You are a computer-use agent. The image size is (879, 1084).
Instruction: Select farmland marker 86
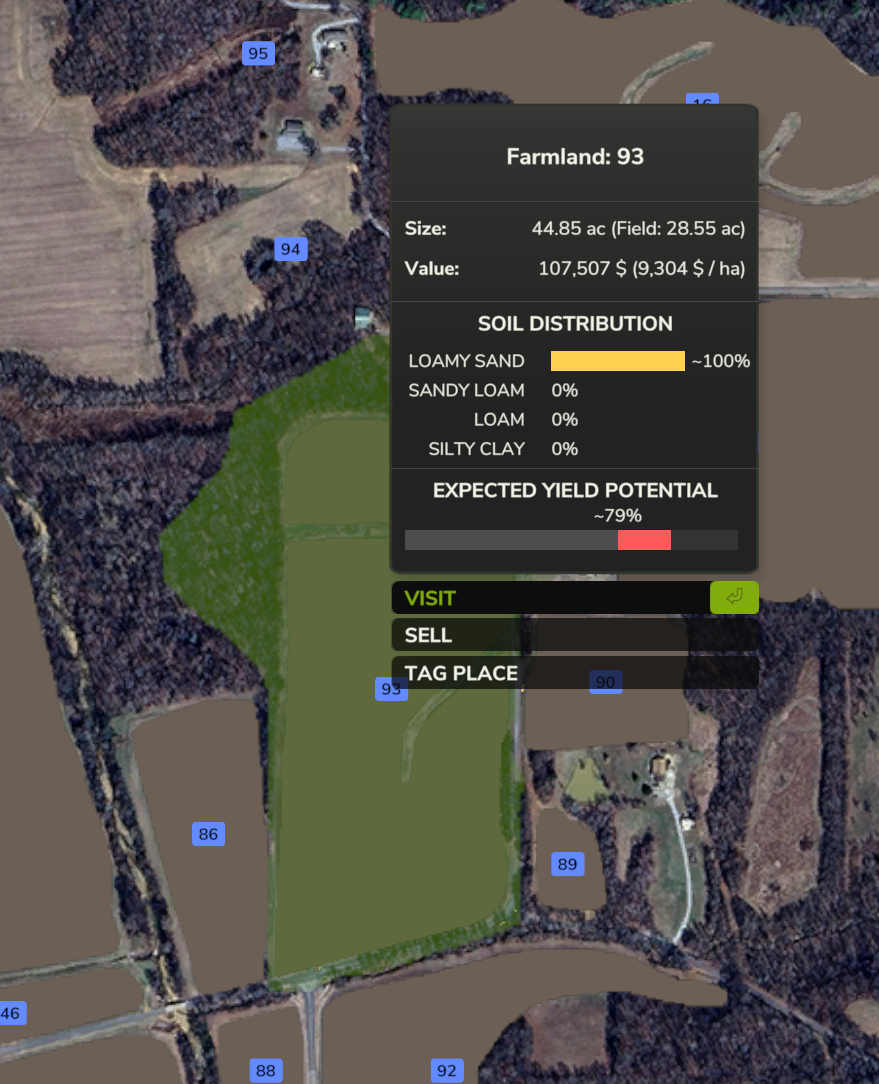point(208,834)
